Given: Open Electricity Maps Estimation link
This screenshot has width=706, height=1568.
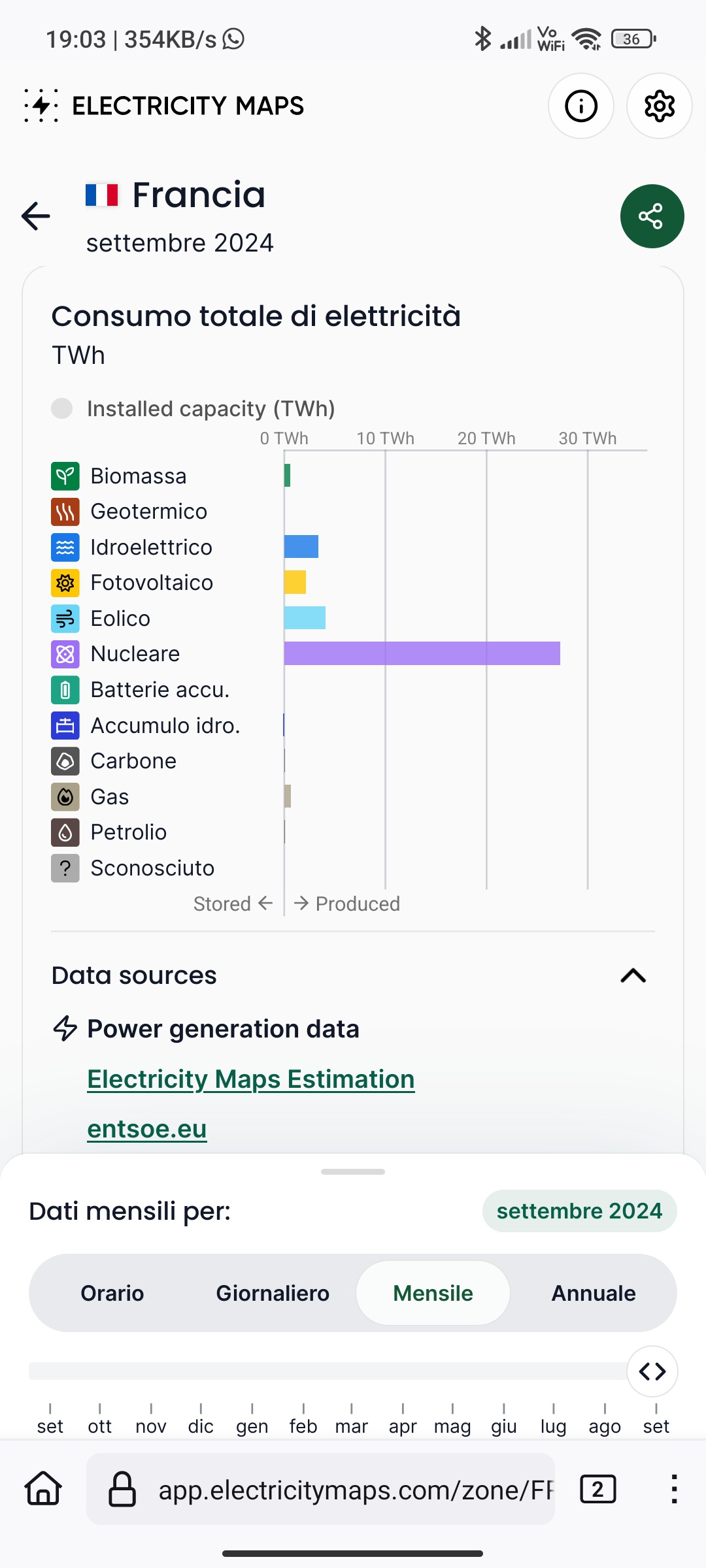Looking at the screenshot, I should (251, 1079).
